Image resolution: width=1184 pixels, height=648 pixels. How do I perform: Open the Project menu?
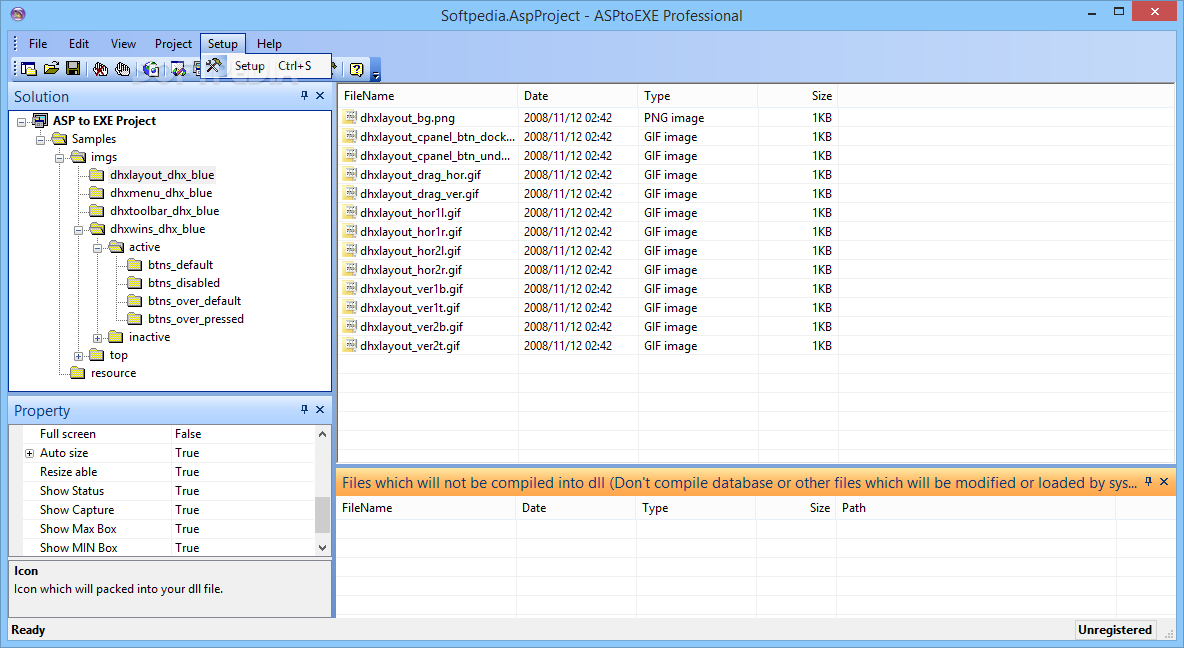point(173,44)
